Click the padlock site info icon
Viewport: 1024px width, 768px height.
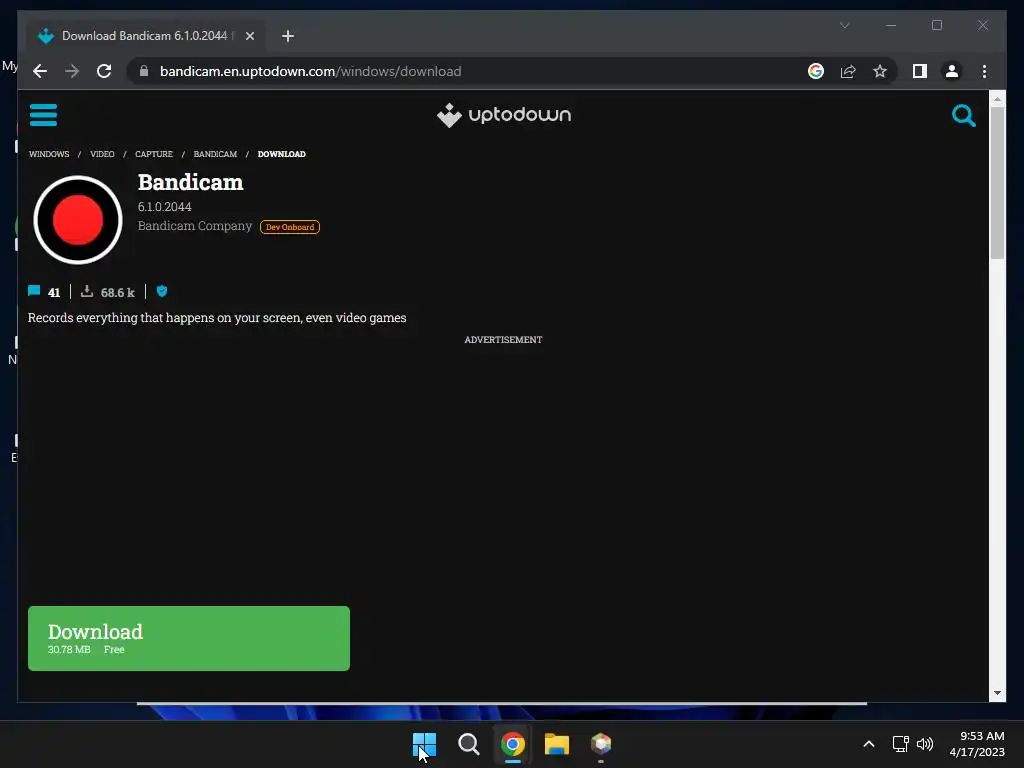tap(144, 71)
